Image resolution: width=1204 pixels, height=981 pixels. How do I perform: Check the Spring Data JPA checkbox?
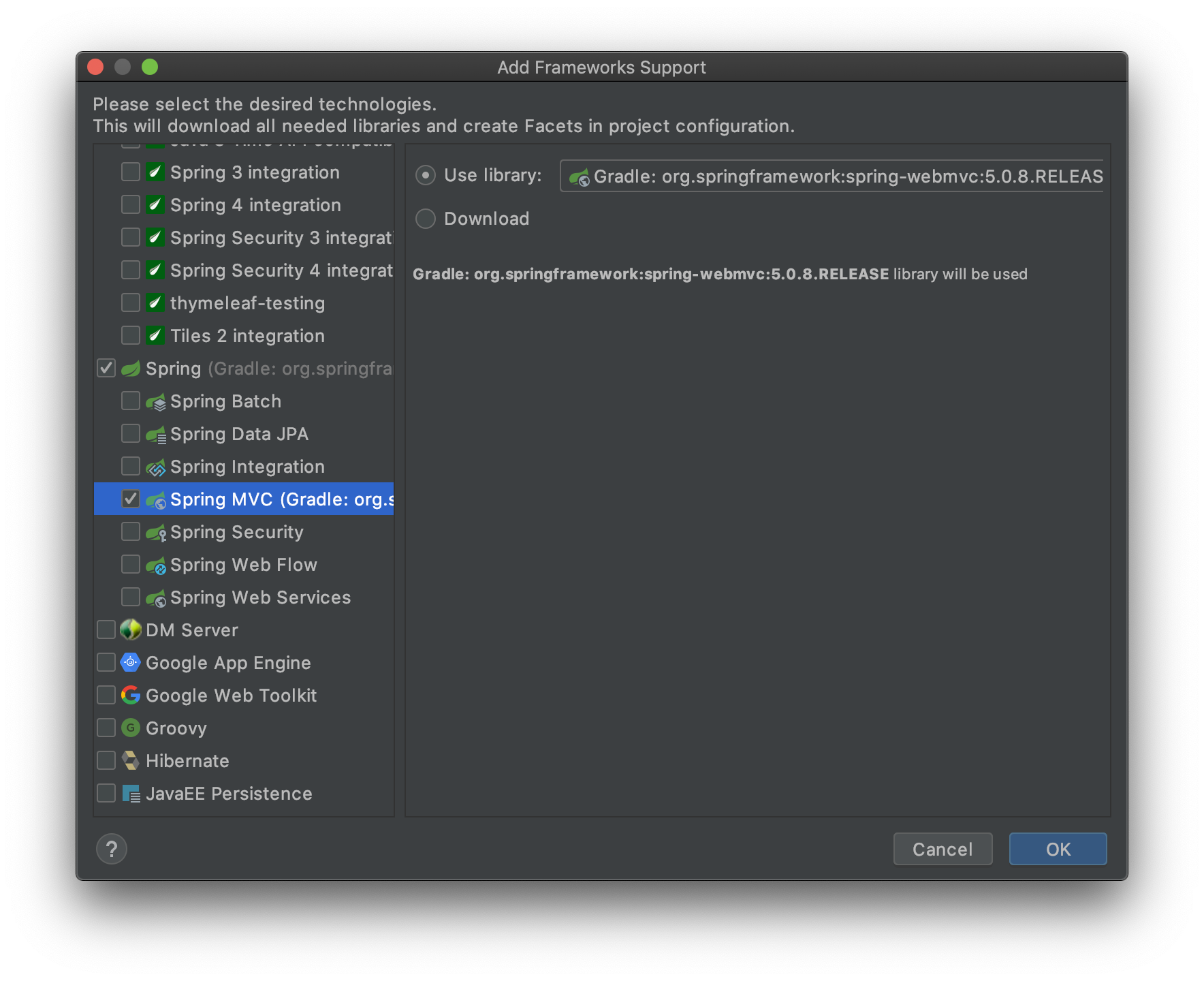click(x=131, y=433)
